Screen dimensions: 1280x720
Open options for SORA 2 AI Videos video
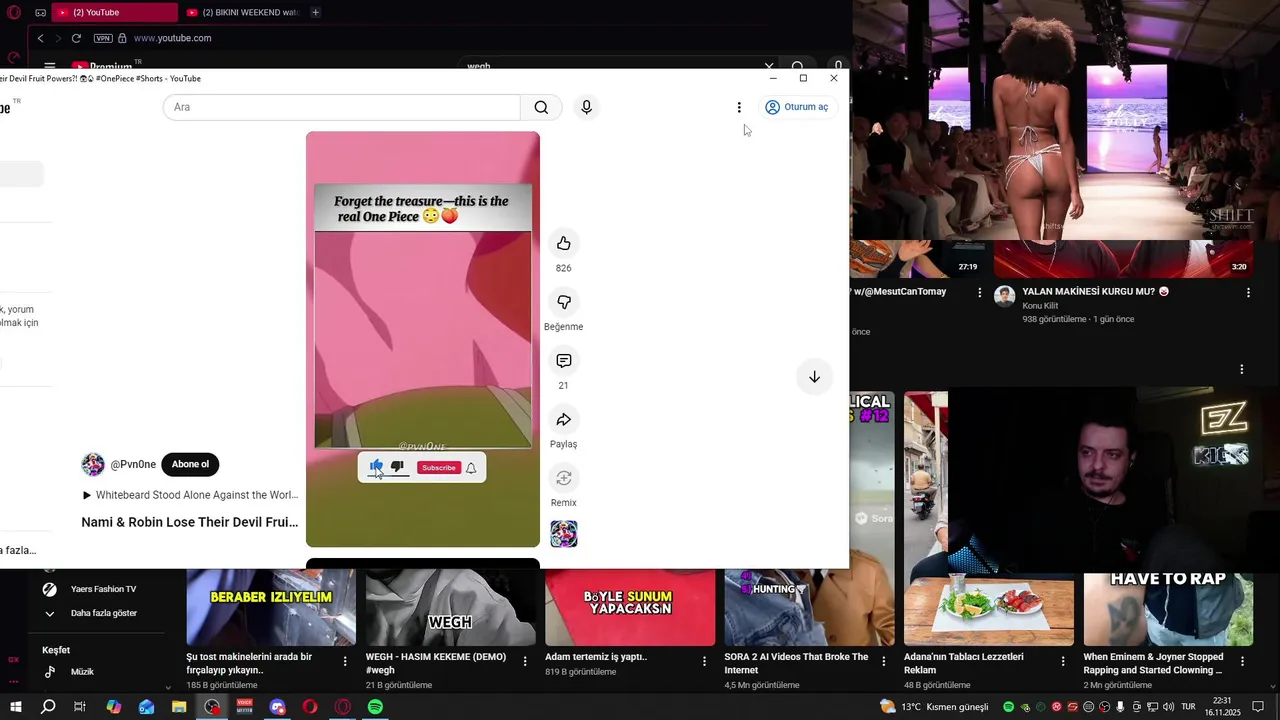884,661
